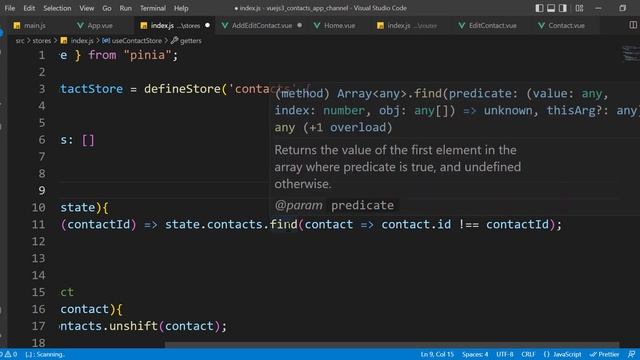Click unsaved dot on index.js stores tab
The height and width of the screenshot is (360, 640).
pos(207,25)
